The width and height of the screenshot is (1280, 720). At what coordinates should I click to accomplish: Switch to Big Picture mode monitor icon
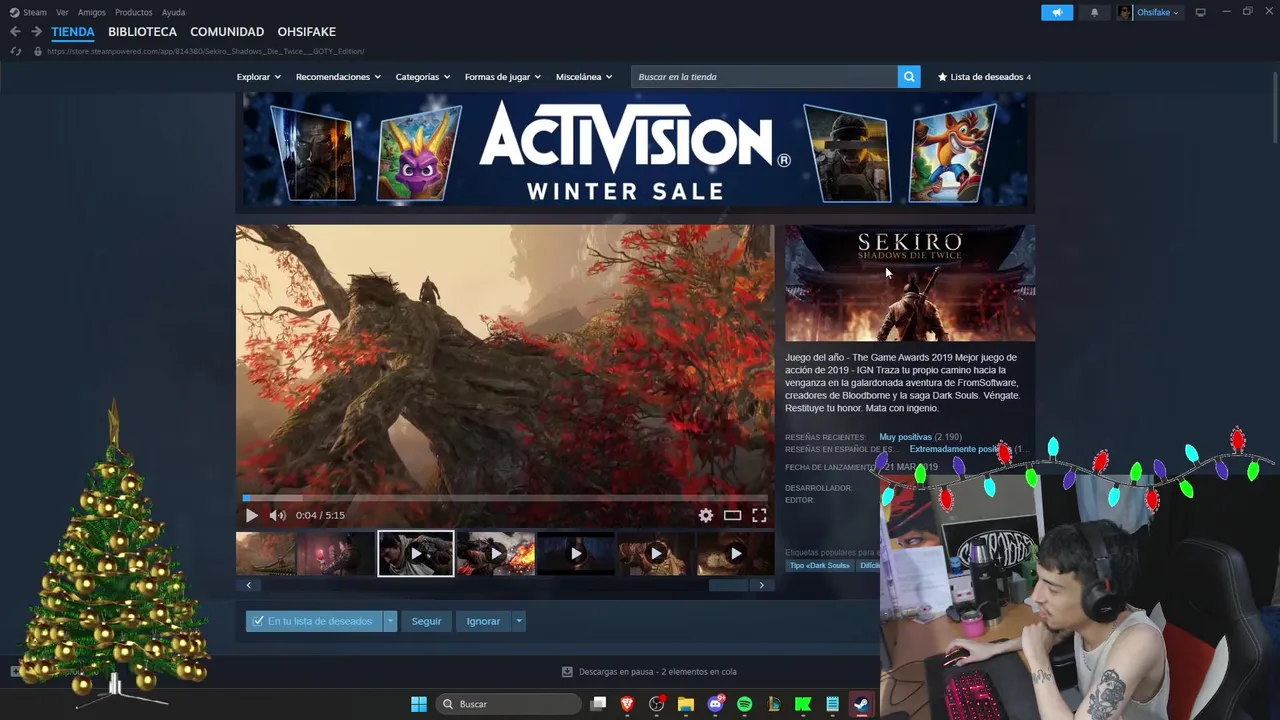click(1200, 12)
